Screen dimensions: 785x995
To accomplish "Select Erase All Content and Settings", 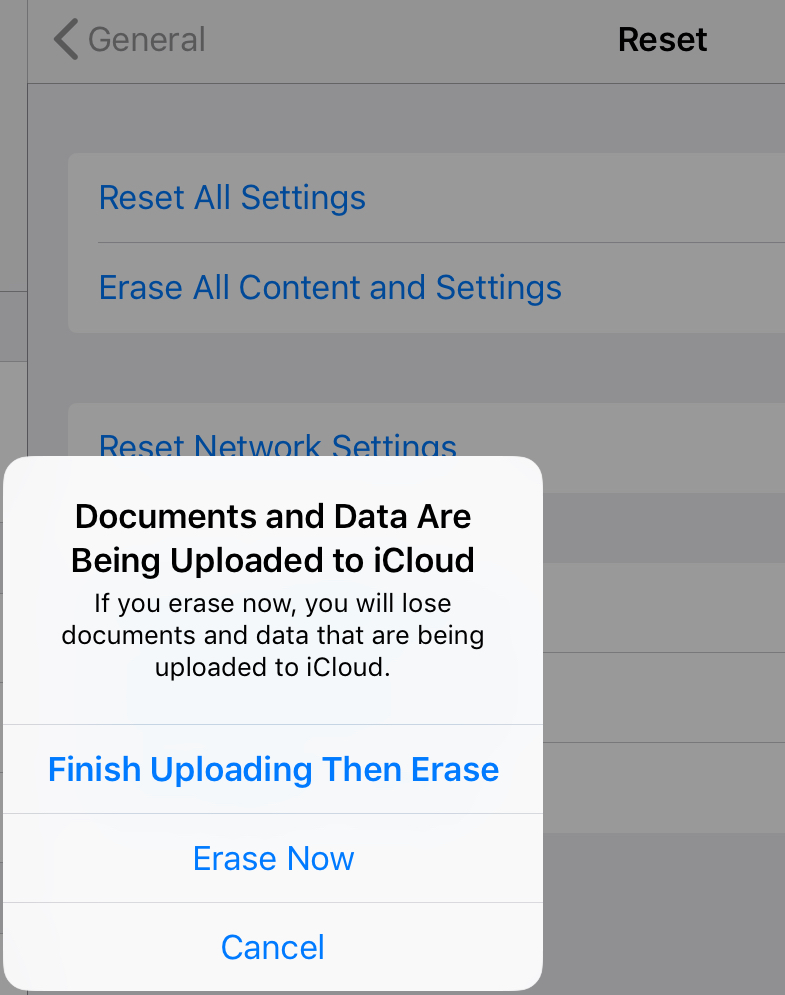I will pyautogui.click(x=330, y=287).
